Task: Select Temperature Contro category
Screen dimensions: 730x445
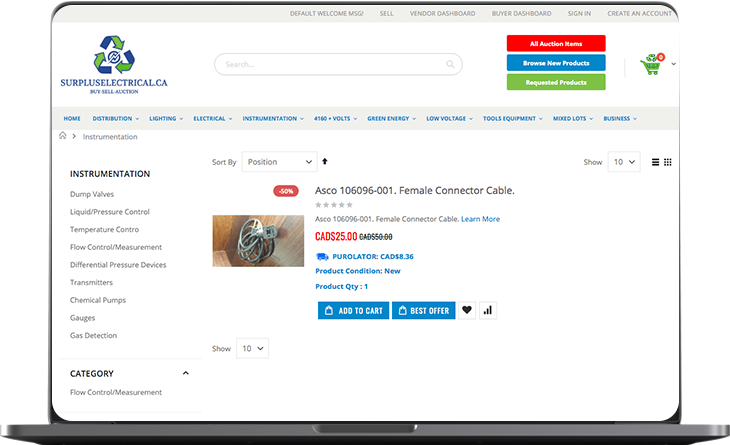Action: (x=104, y=229)
